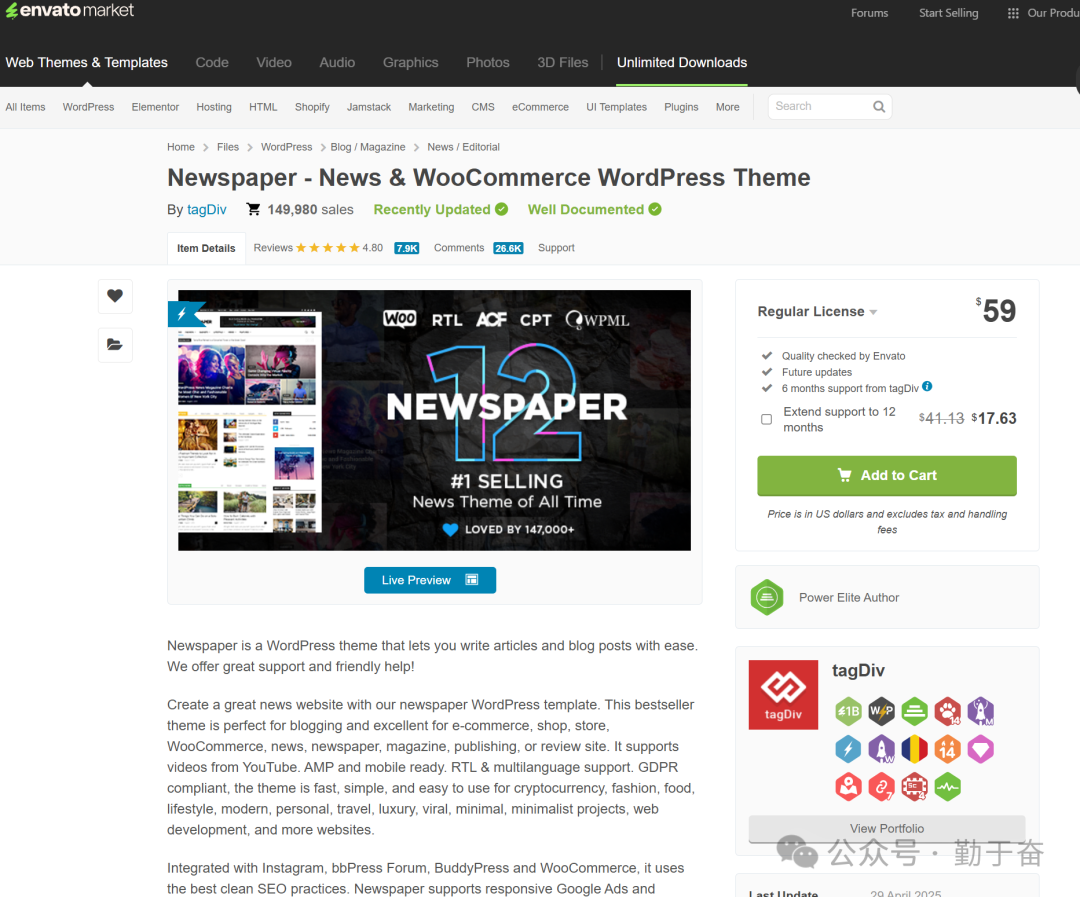1080x897 pixels.
Task: Click the tagDiv red logo avatar
Action: point(783,695)
